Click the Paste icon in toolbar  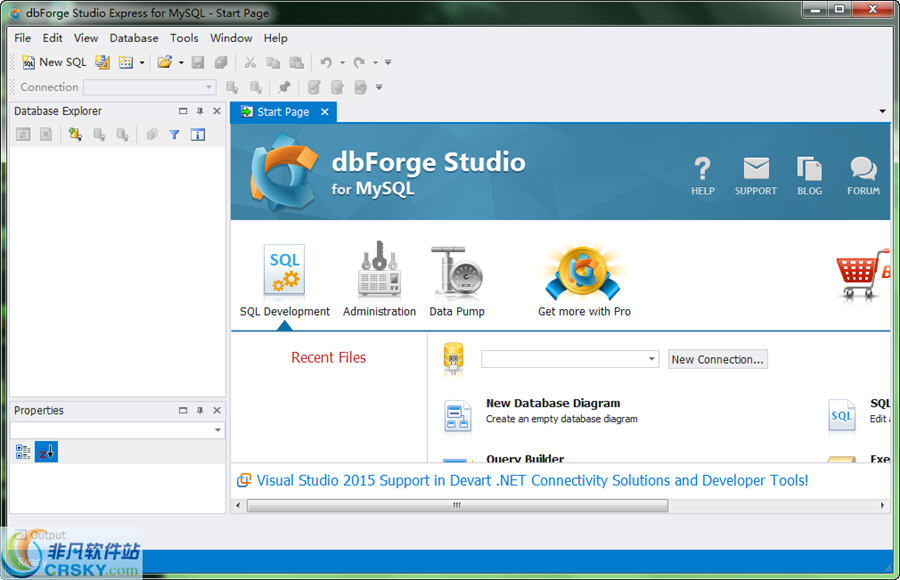tap(296, 62)
